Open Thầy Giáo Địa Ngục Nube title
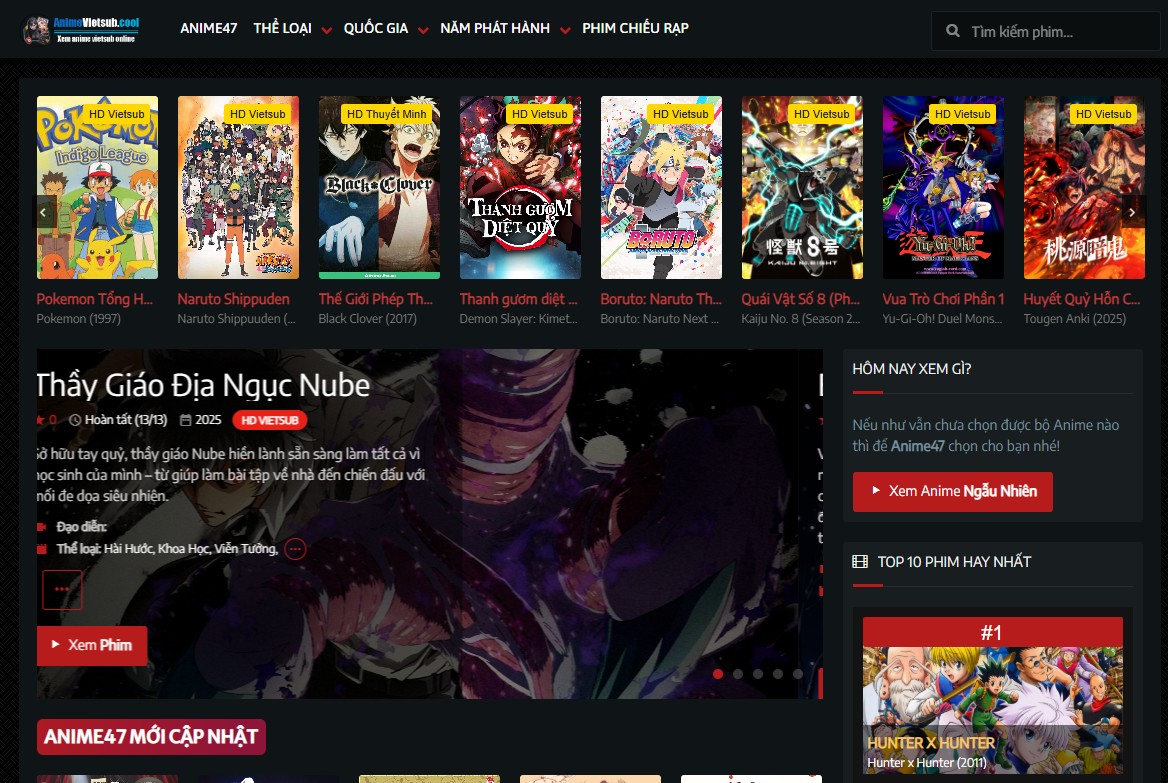 click(x=203, y=386)
